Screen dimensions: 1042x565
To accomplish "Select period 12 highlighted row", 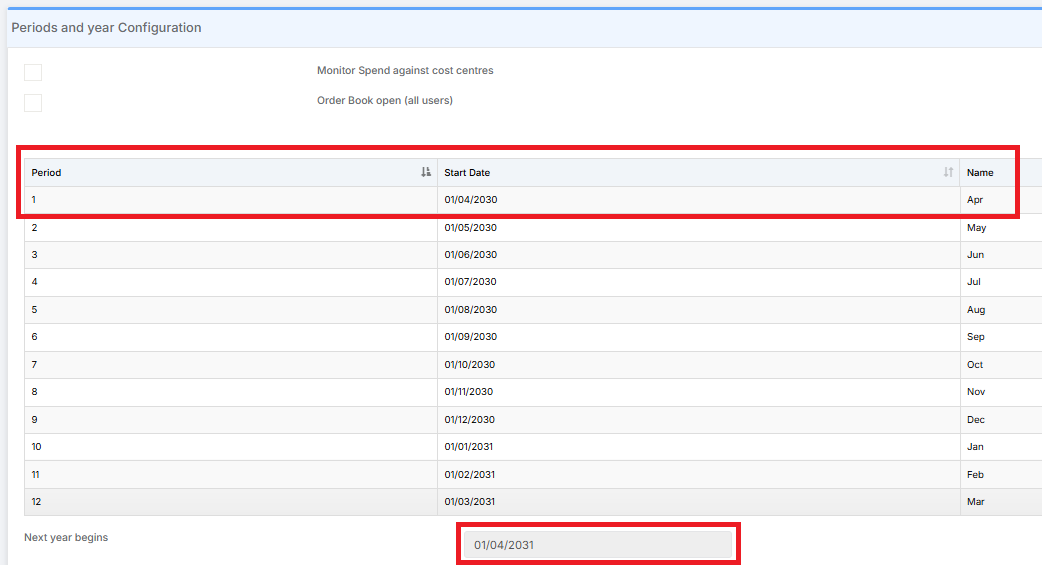I will tap(37, 502).
